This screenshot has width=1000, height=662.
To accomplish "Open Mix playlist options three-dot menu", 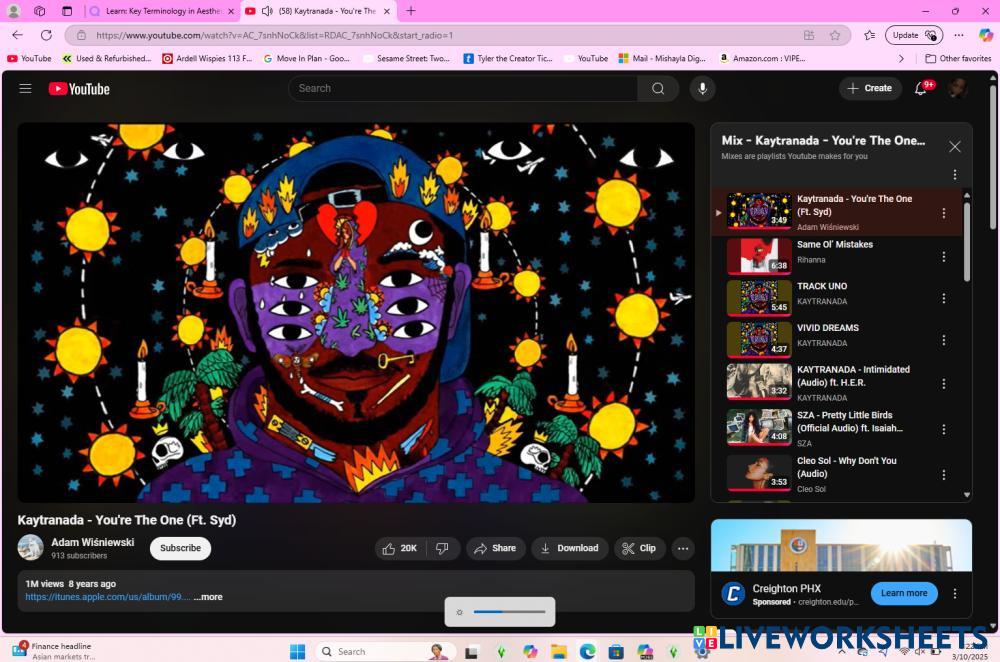I will 954,174.
